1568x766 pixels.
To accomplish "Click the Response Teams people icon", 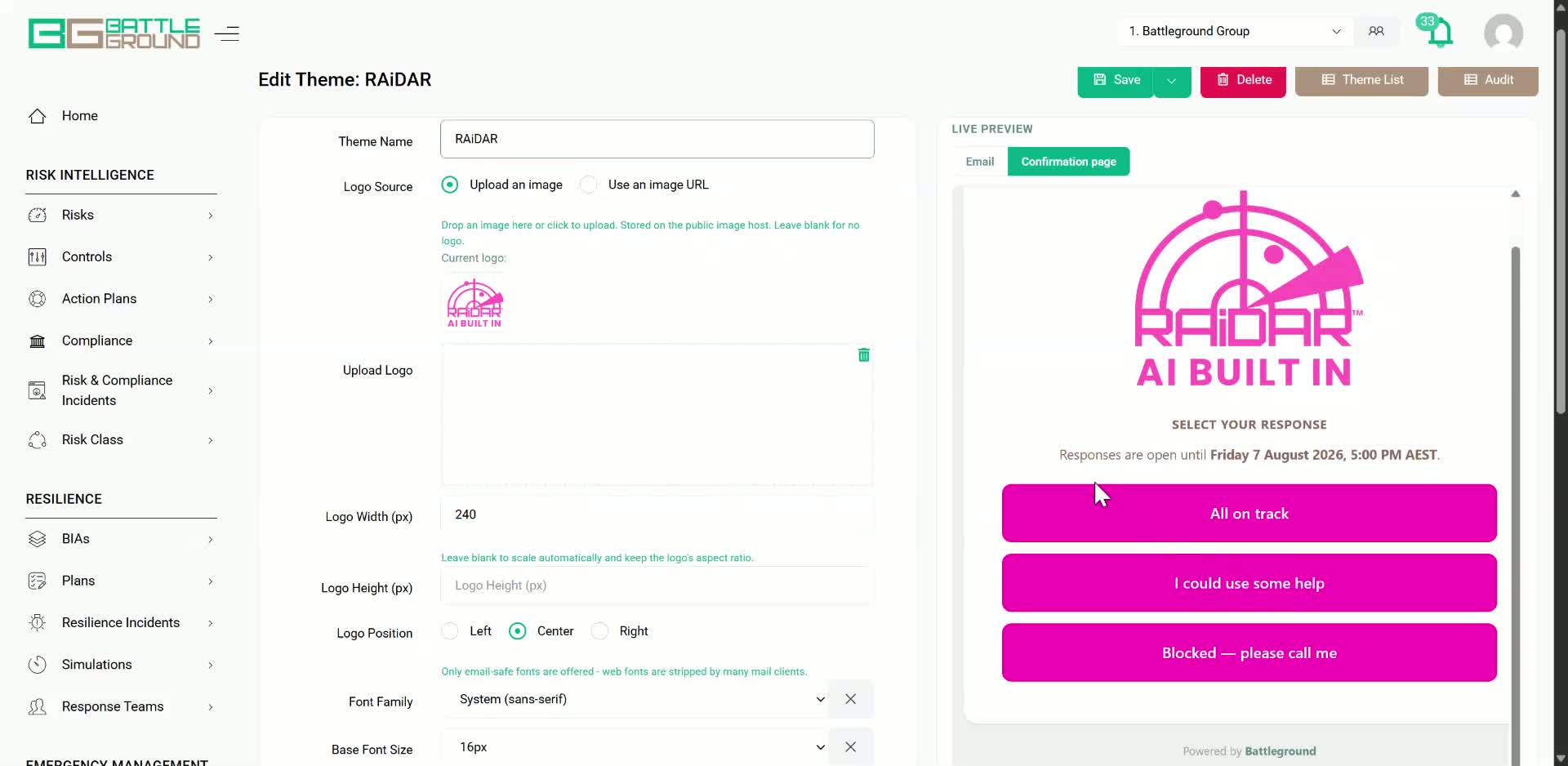I will click(38, 706).
